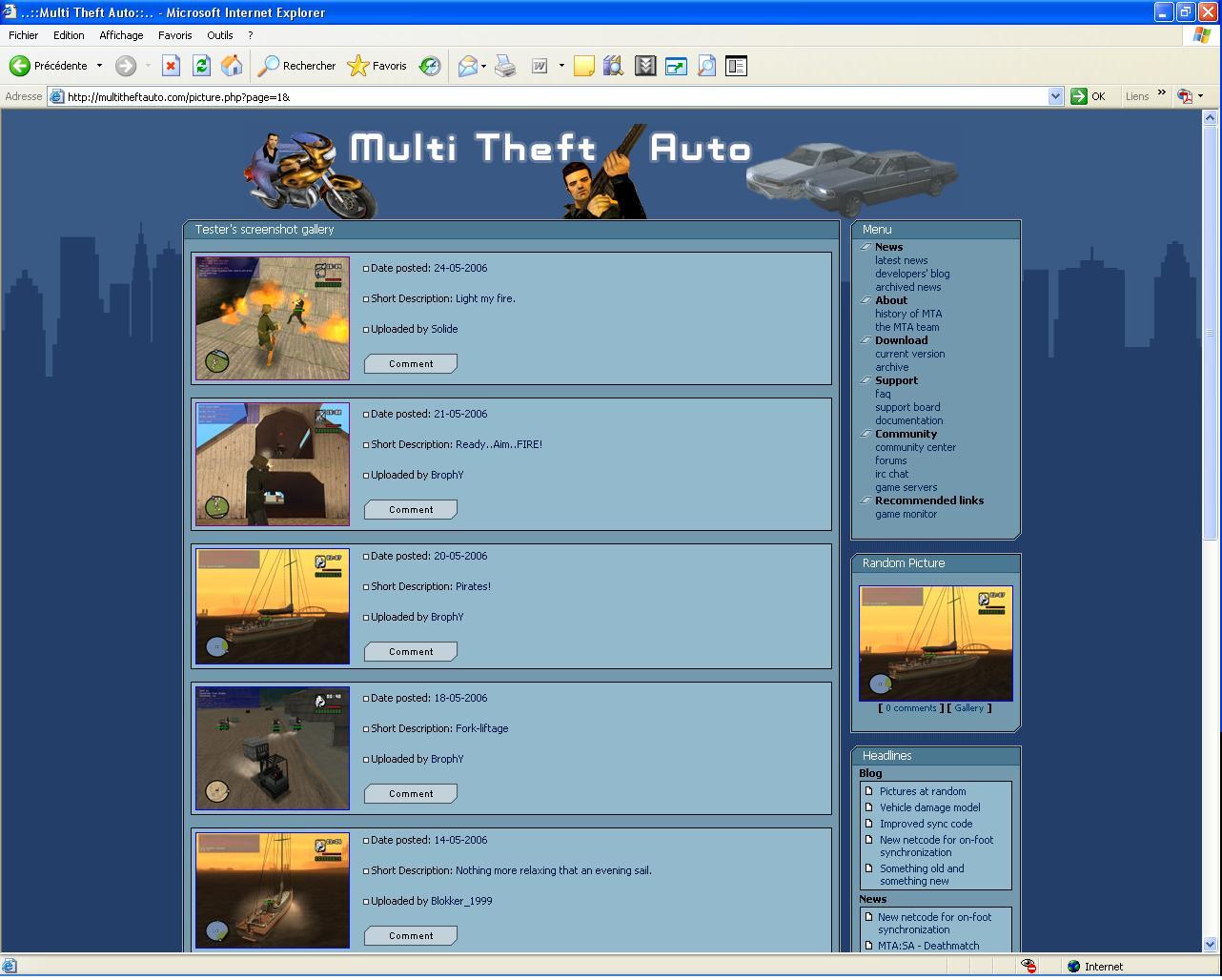Open Rechercher search panel
Viewport: 1222px width, 980px height.
pyautogui.click(x=297, y=66)
